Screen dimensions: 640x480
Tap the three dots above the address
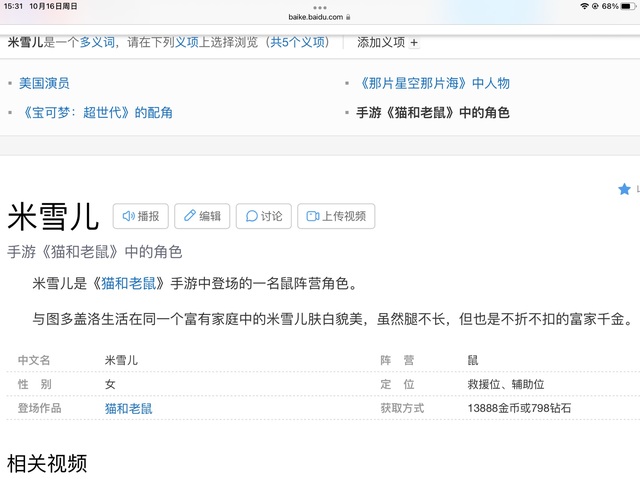(320, 8)
